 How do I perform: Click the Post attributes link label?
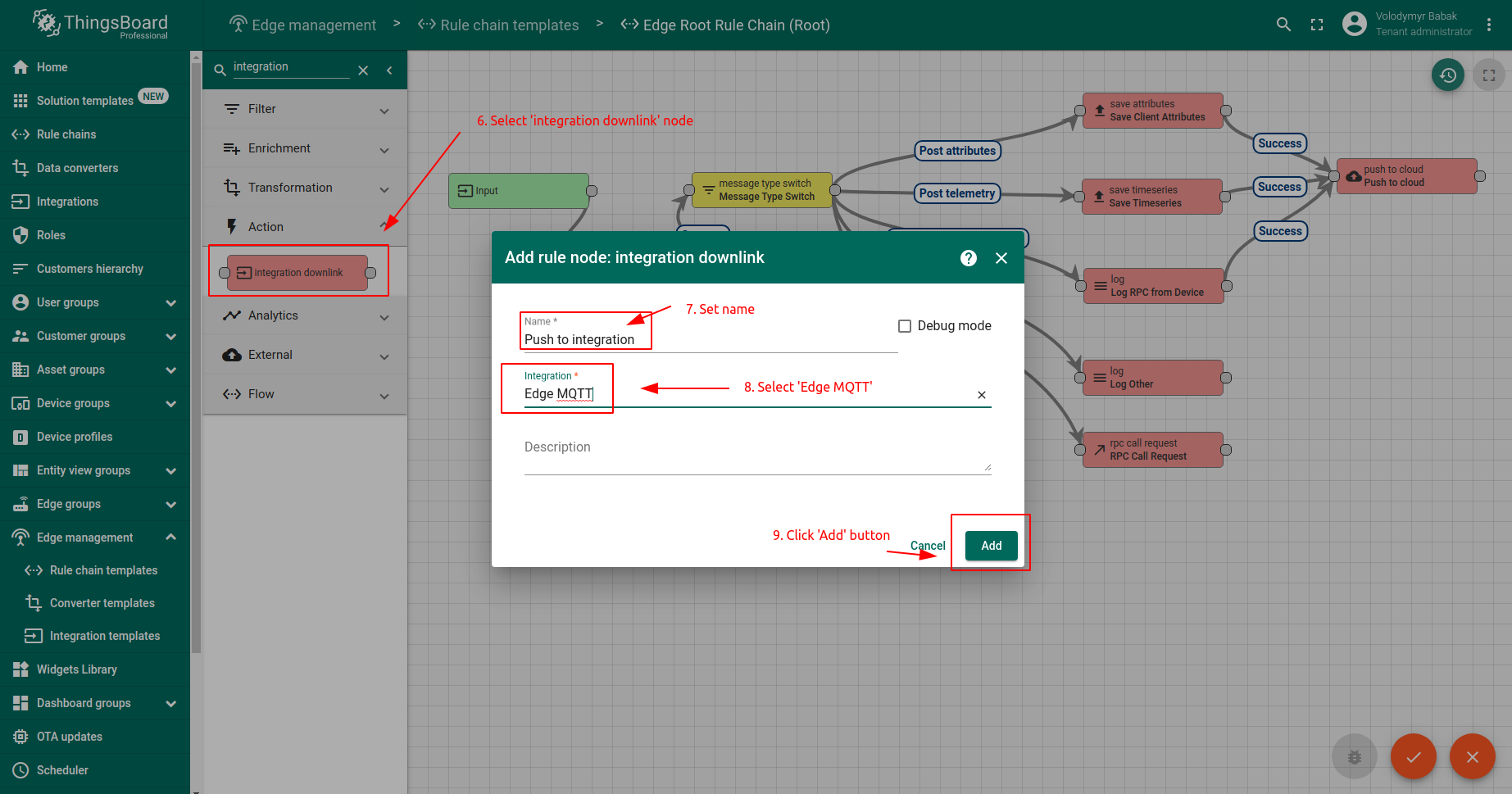[957, 151]
